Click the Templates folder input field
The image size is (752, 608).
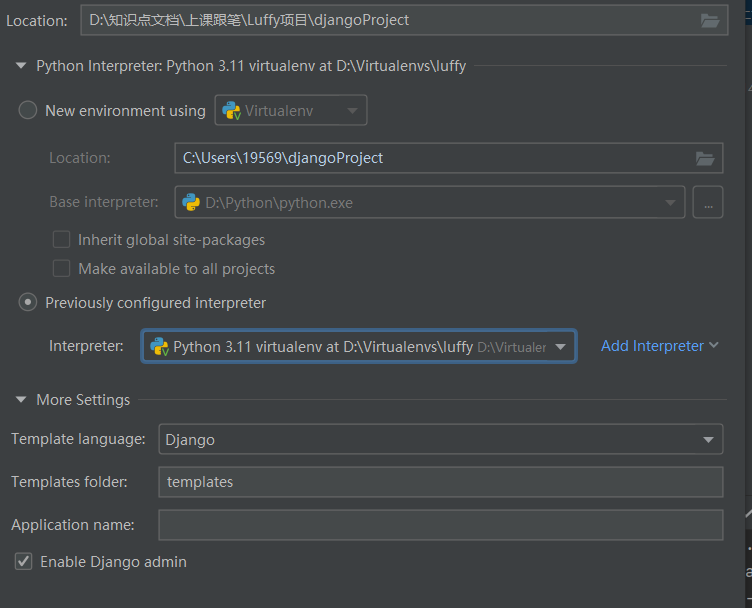coord(440,482)
